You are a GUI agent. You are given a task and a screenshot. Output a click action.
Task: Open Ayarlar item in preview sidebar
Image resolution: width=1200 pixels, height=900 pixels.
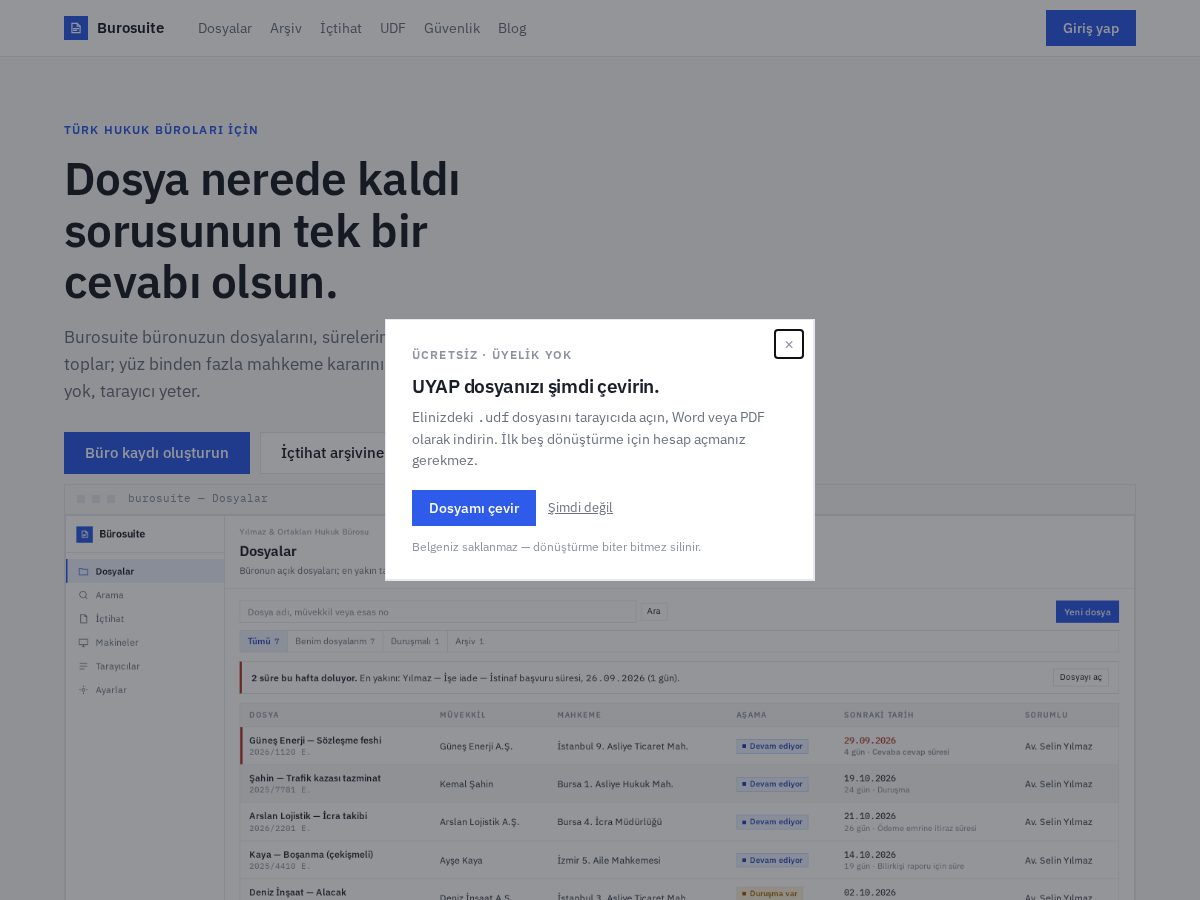click(145, 690)
